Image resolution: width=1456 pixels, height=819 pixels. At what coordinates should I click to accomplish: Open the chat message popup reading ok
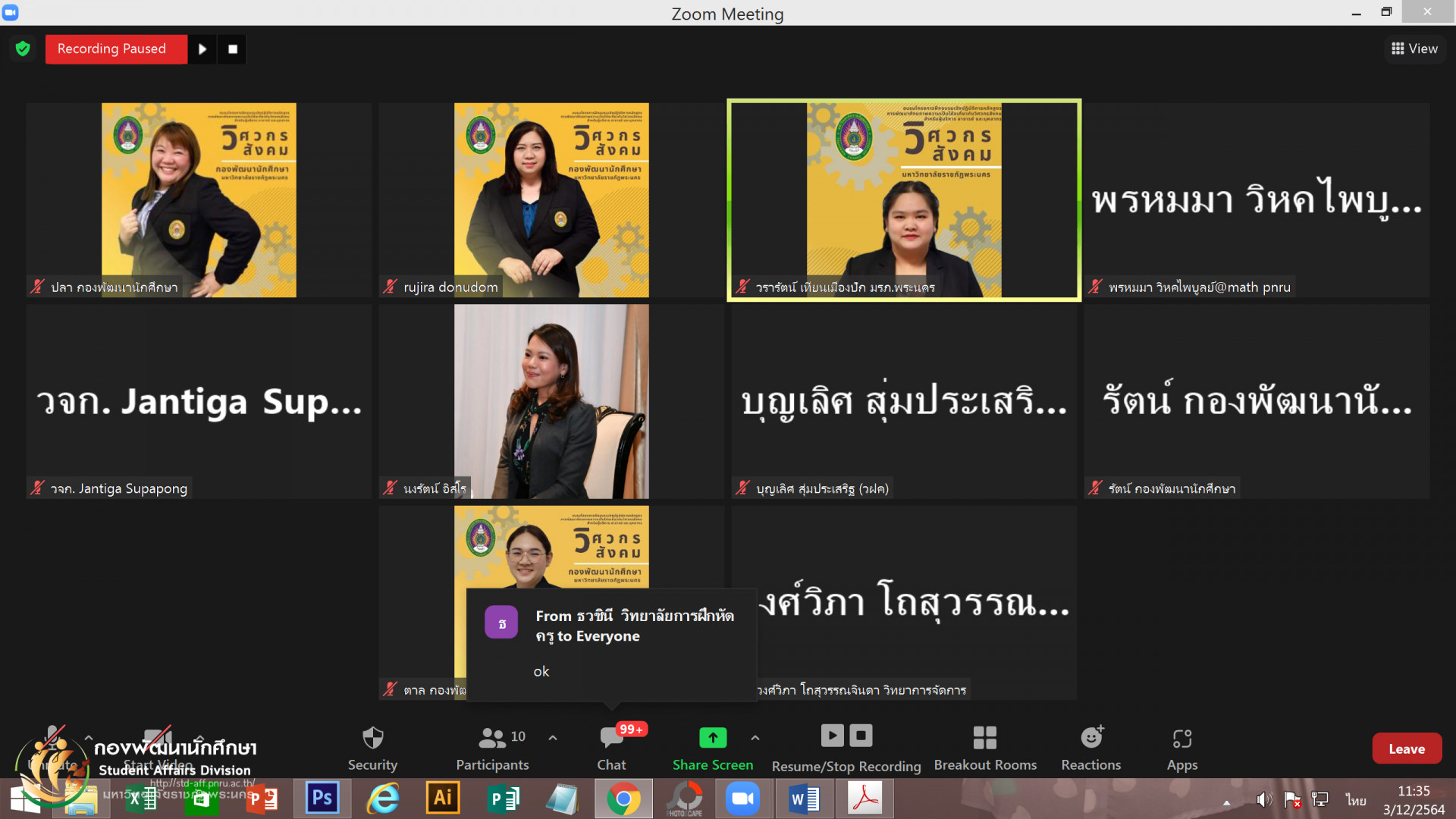click(611, 645)
